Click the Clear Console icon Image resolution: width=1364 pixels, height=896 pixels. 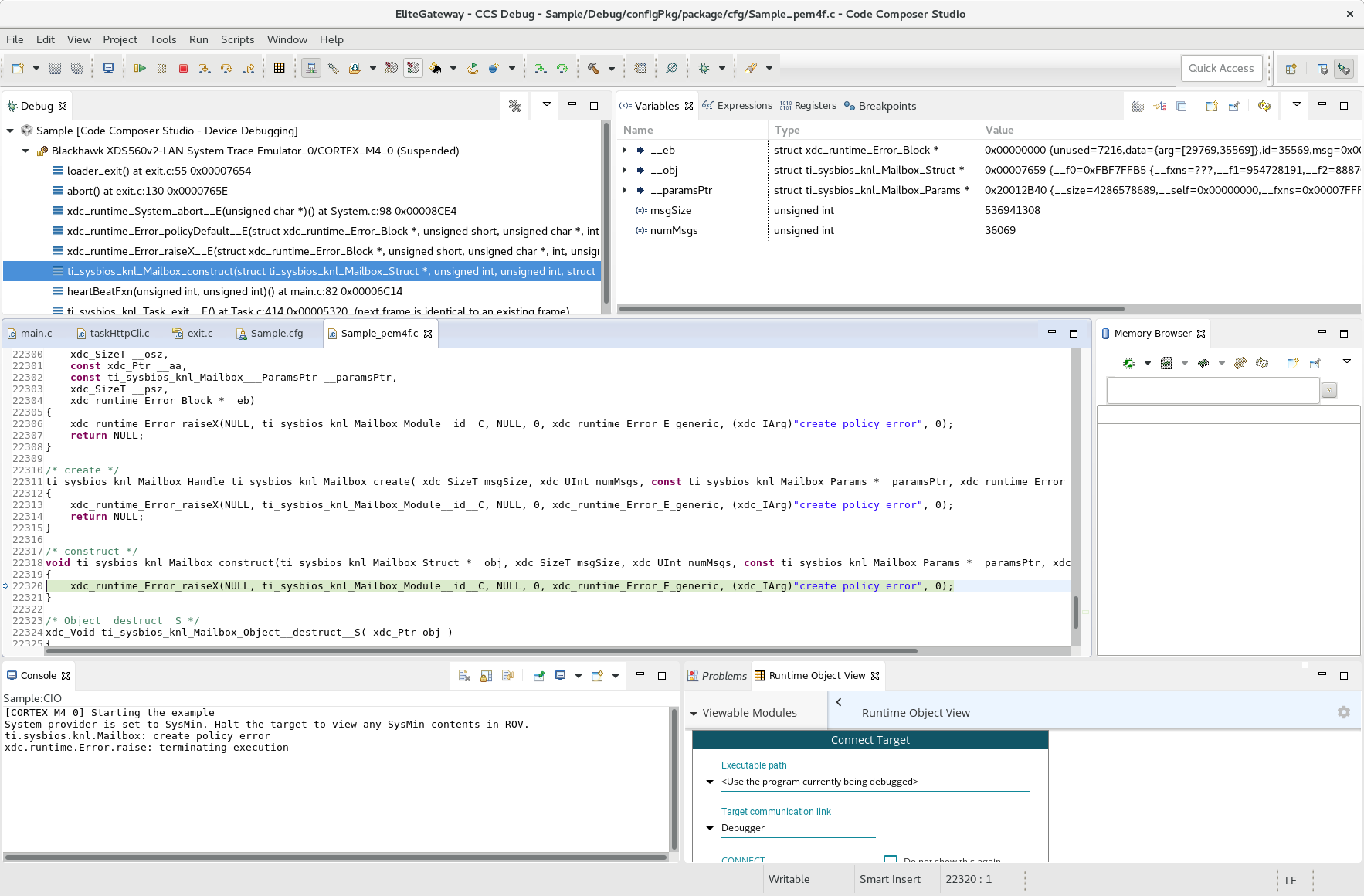point(464,676)
